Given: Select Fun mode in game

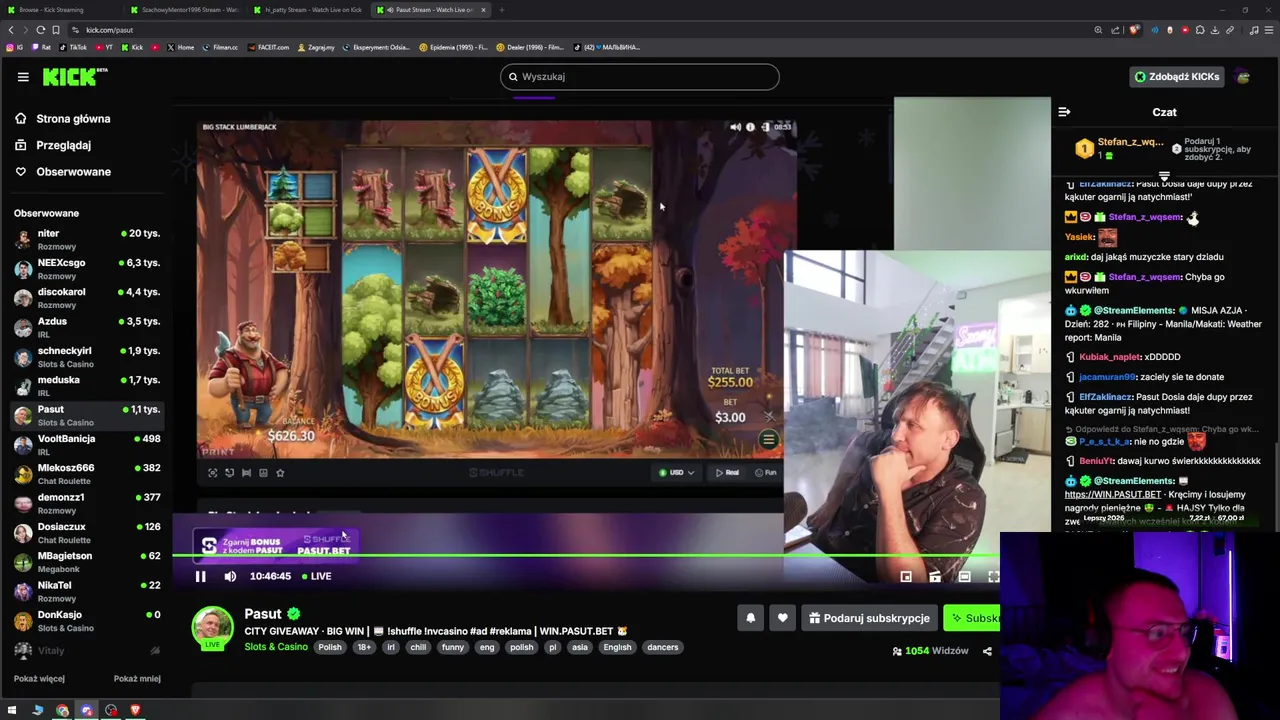Looking at the screenshot, I should pos(765,473).
